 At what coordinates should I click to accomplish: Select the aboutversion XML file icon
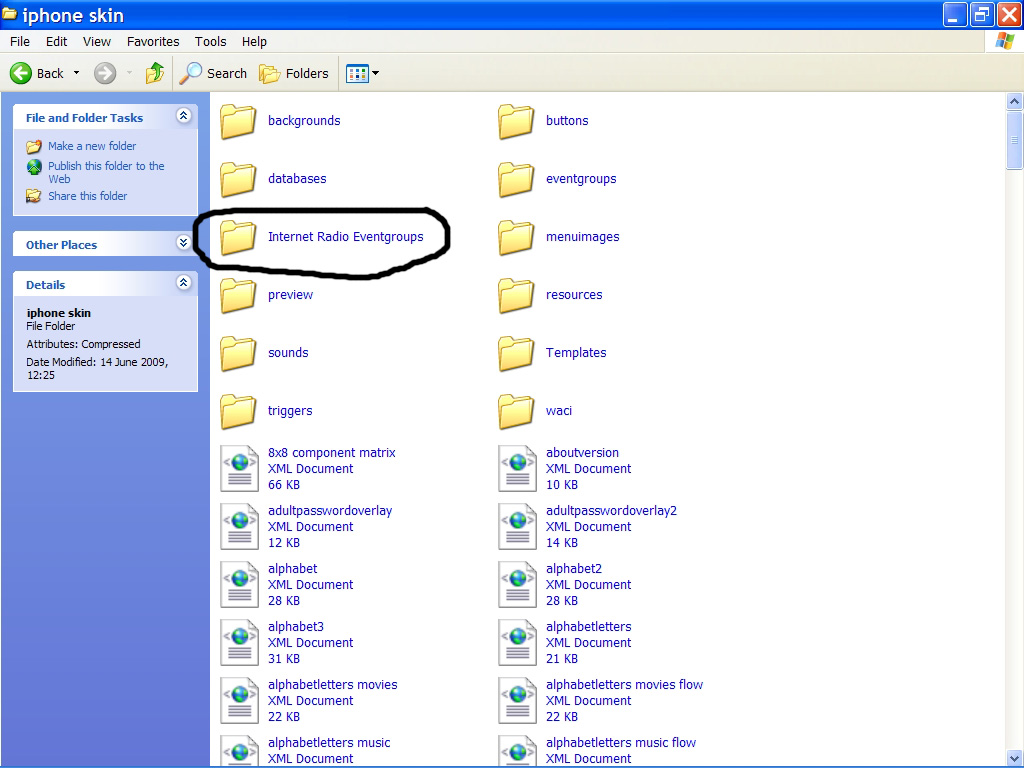[x=517, y=468]
